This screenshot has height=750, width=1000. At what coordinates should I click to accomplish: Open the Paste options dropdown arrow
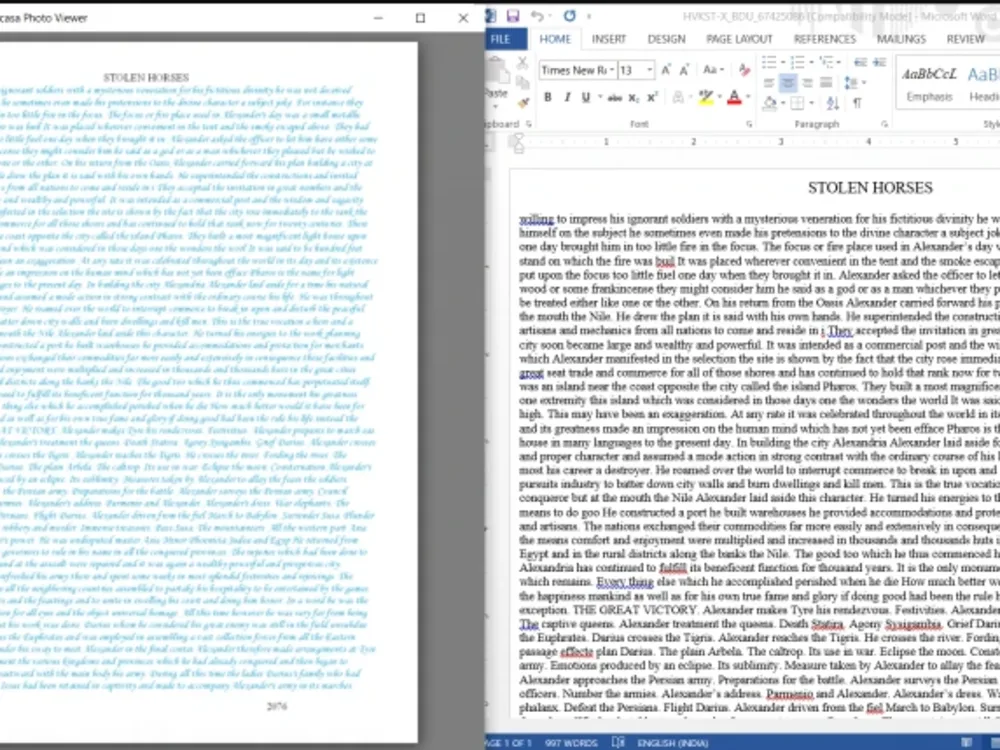tap(495, 105)
